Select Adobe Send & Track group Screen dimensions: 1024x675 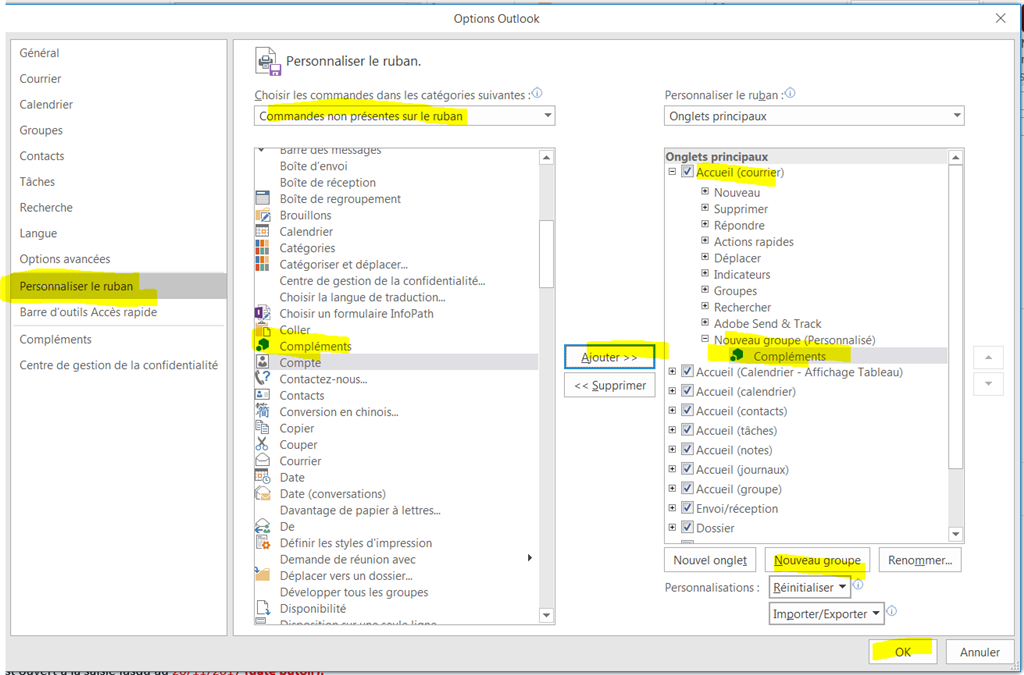(767, 323)
